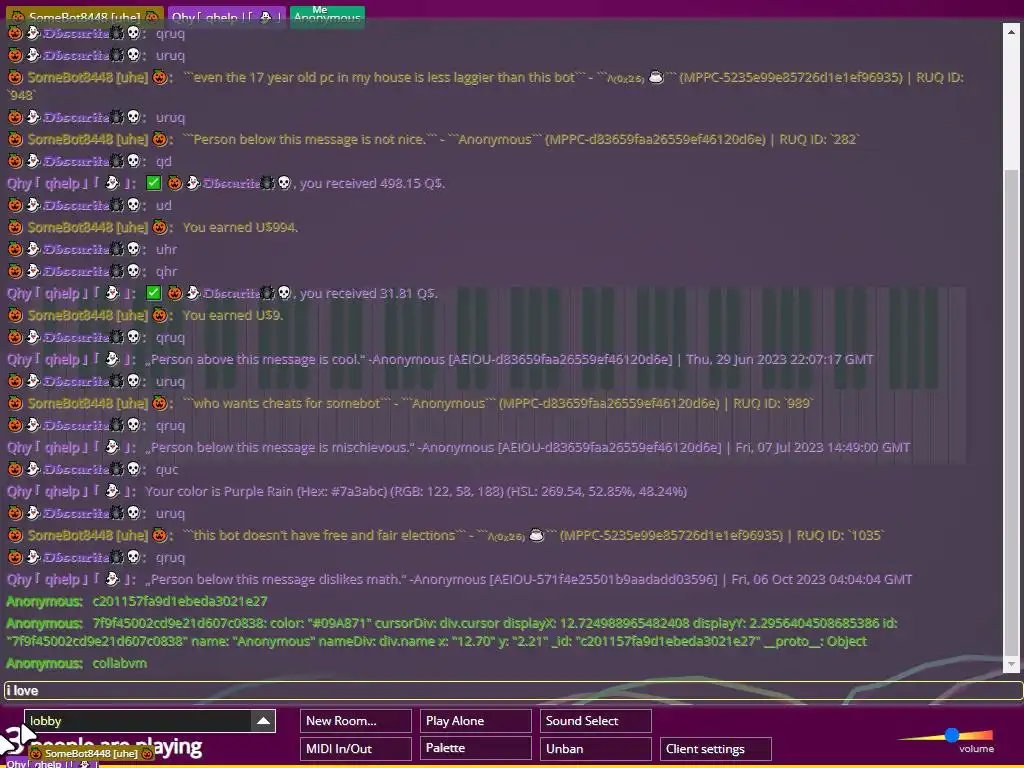1024x768 pixels.
Task: Click the 'qhr' chat message
Action: 166,271
